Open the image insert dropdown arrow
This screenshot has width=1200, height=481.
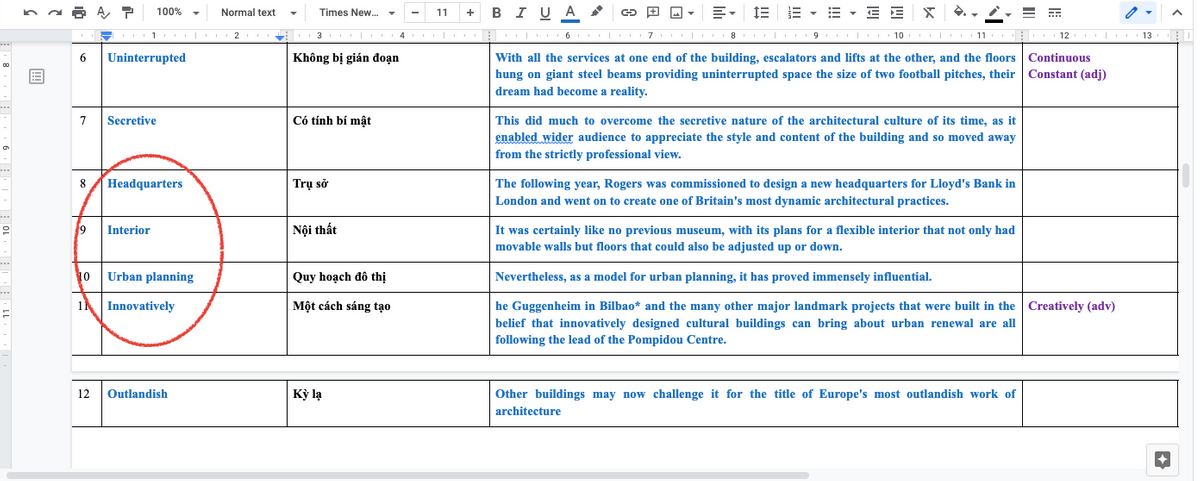click(691, 14)
